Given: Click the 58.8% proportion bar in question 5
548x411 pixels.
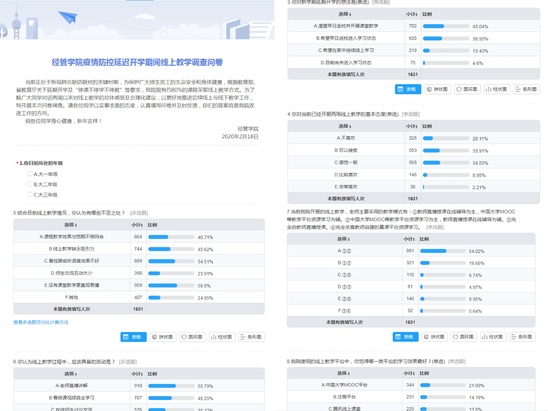Looking at the screenshot, I should pyautogui.click(x=171, y=286).
